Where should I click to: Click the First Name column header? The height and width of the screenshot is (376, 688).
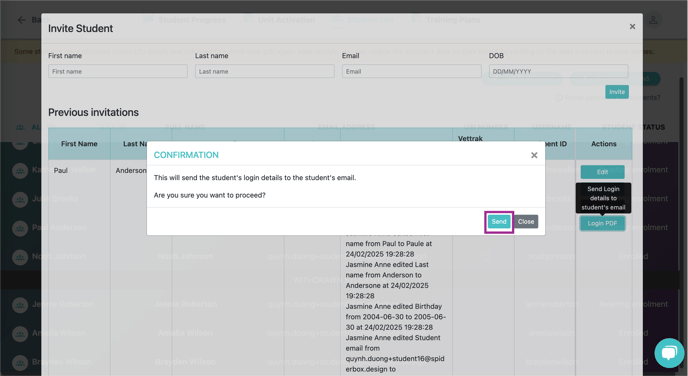pos(79,144)
